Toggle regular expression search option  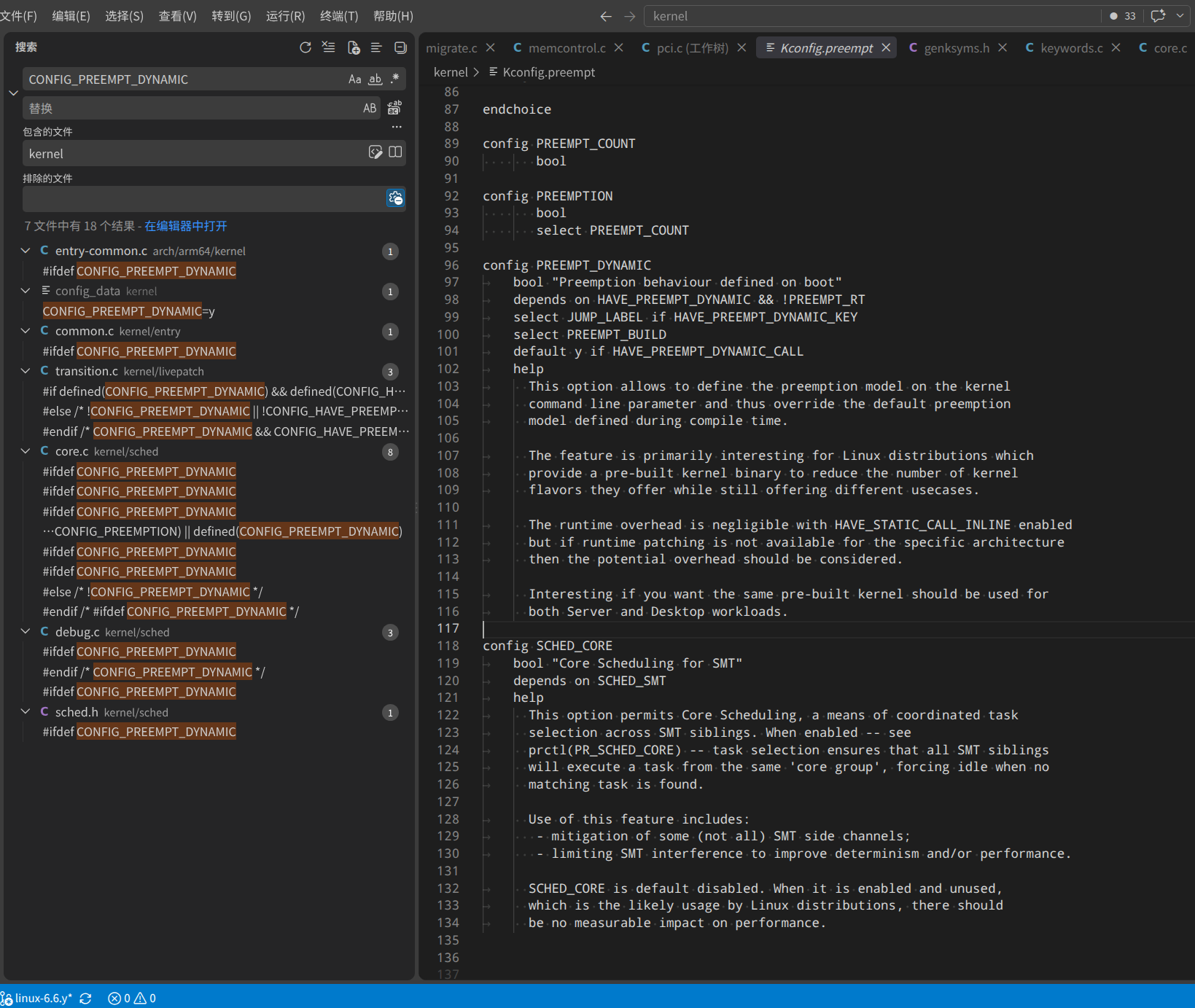pyautogui.click(x=394, y=79)
